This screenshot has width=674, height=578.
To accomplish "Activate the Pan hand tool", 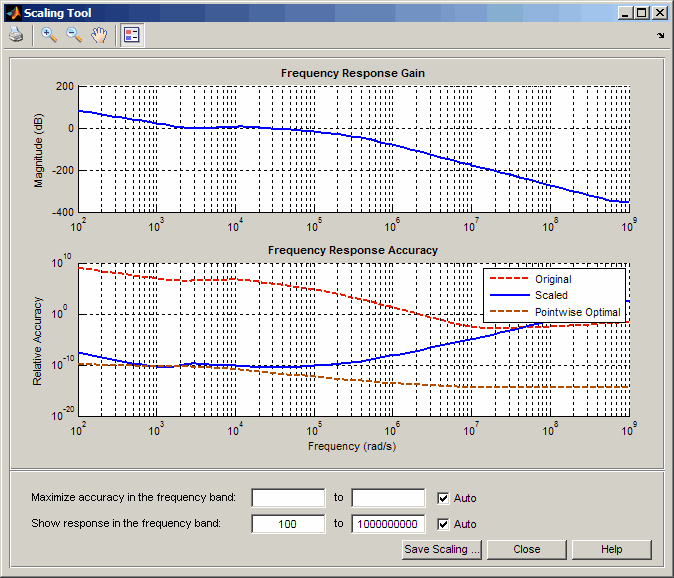I will click(x=99, y=35).
